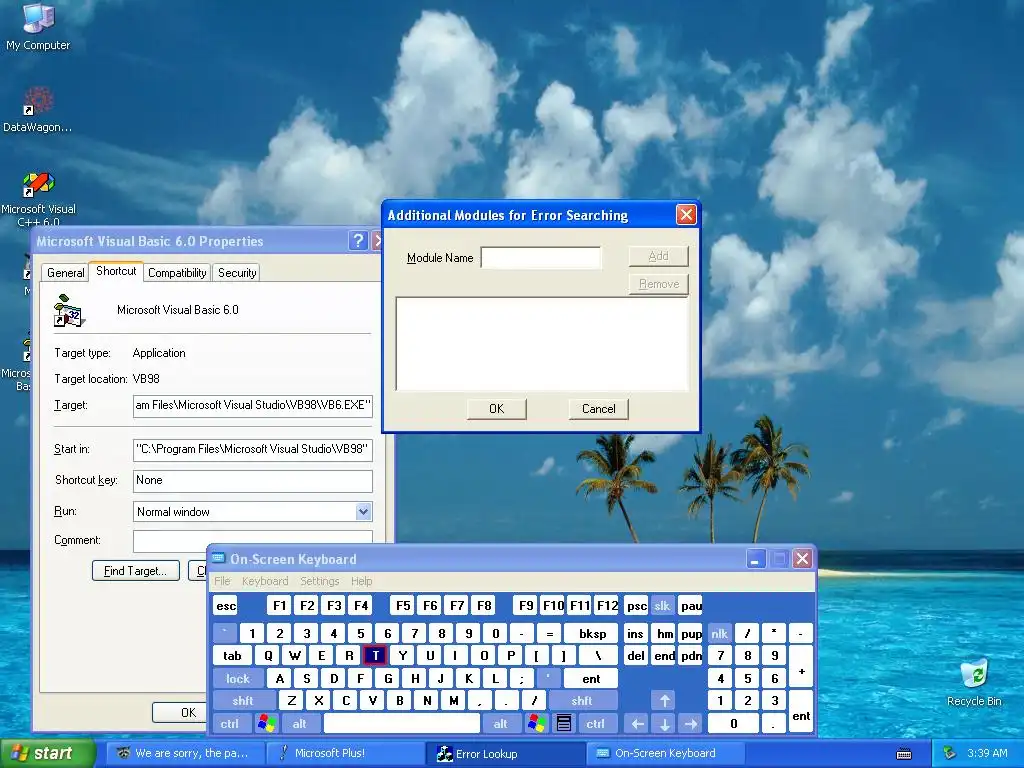This screenshot has width=1024, height=768.
Task: Click the application menu key on keyboard
Action: coord(564,724)
